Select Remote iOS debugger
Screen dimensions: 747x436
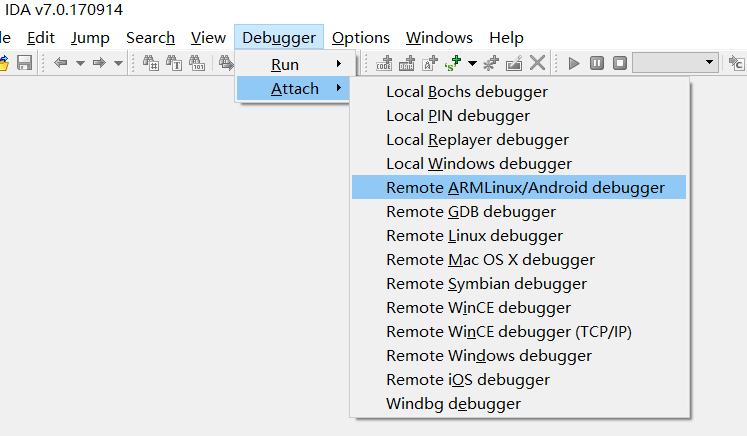click(519, 380)
